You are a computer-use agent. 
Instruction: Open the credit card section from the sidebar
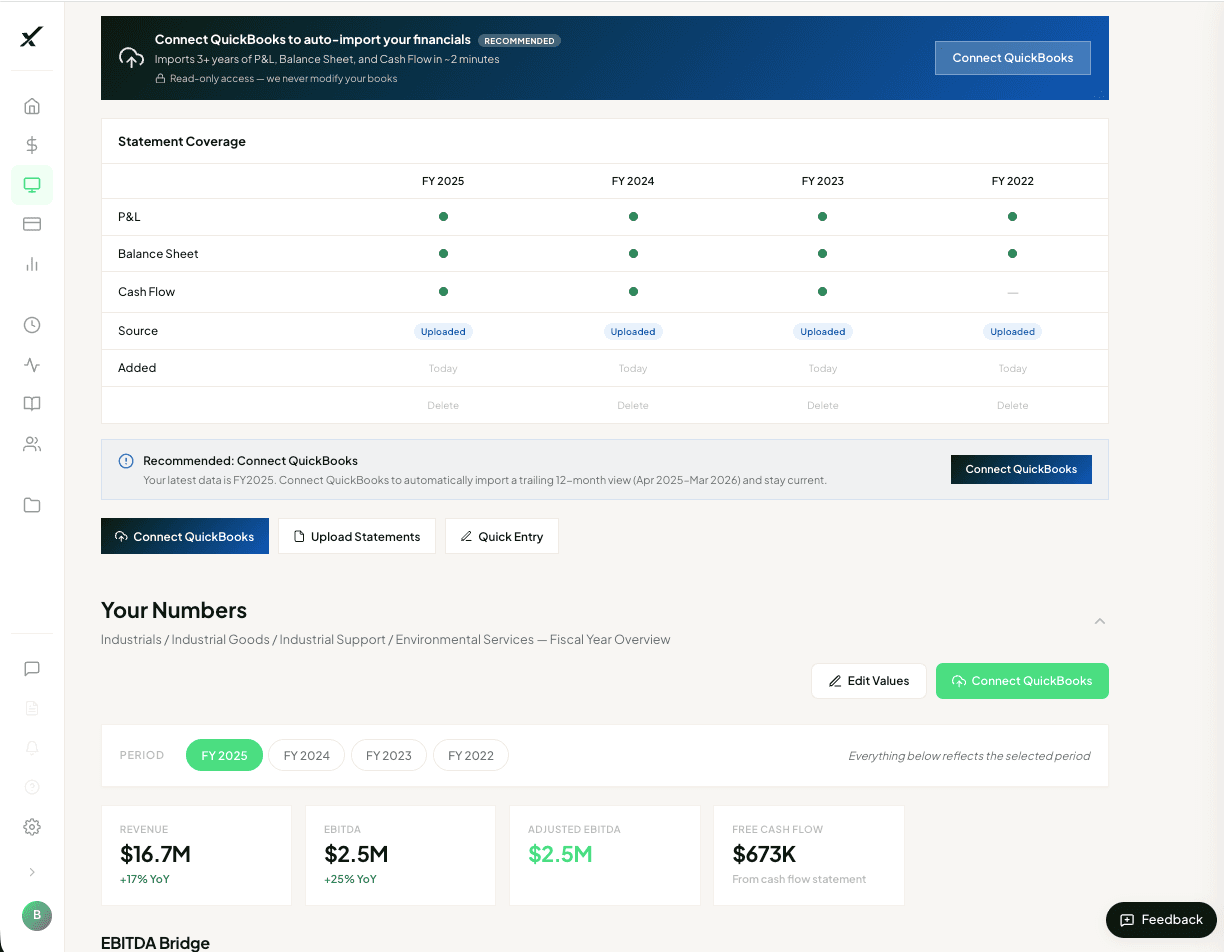point(31,224)
